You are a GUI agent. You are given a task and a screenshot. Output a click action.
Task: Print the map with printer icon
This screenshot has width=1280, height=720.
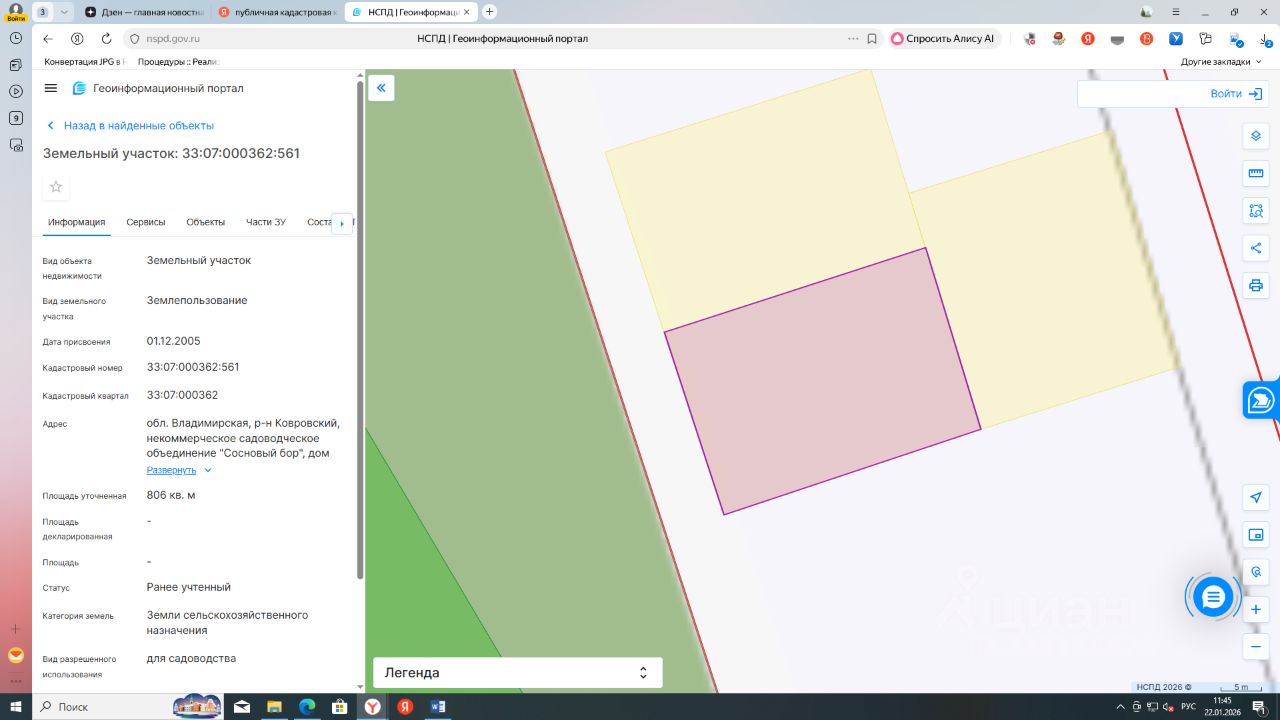[1256, 285]
